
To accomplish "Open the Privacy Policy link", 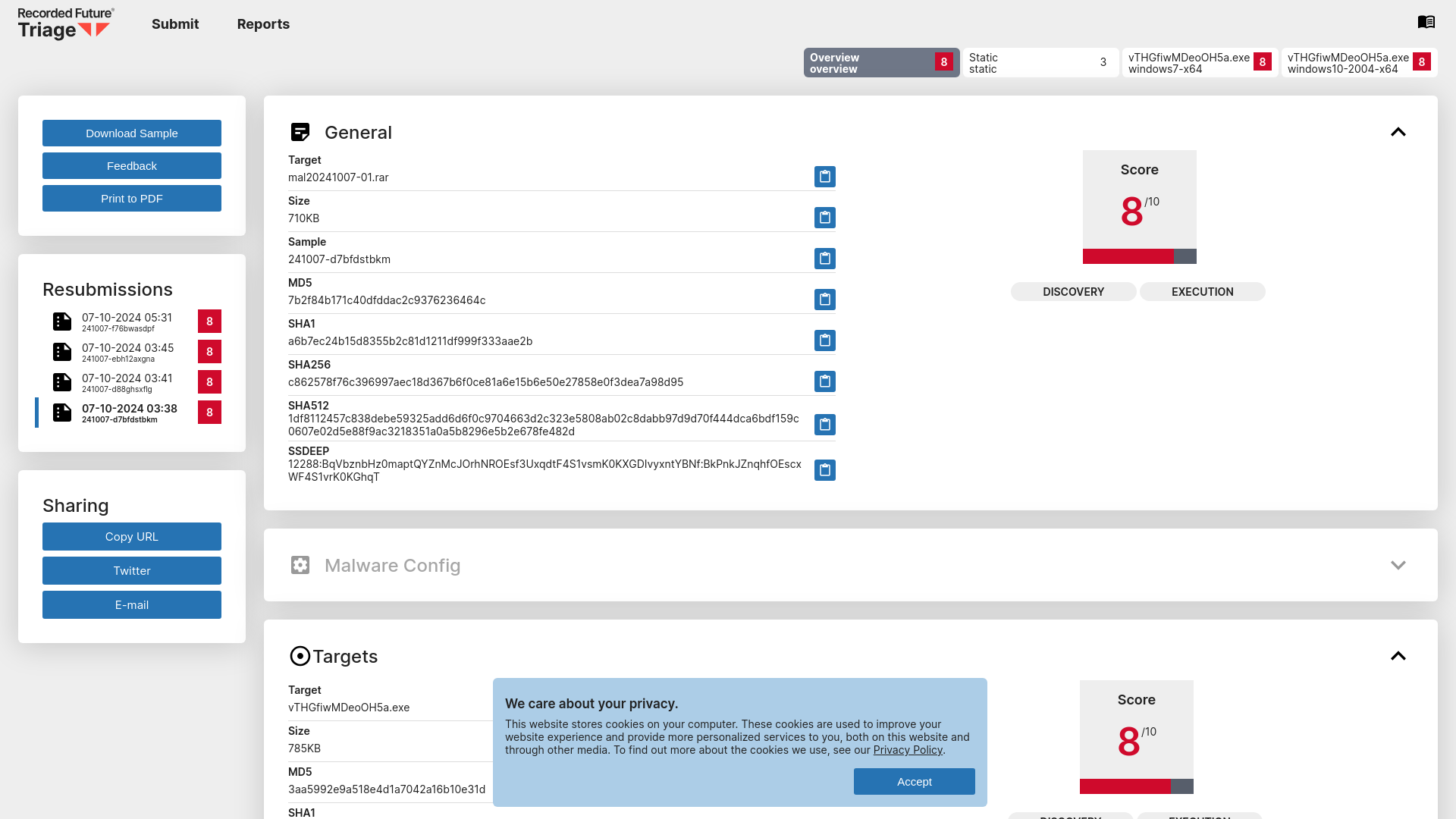I will pos(908,750).
